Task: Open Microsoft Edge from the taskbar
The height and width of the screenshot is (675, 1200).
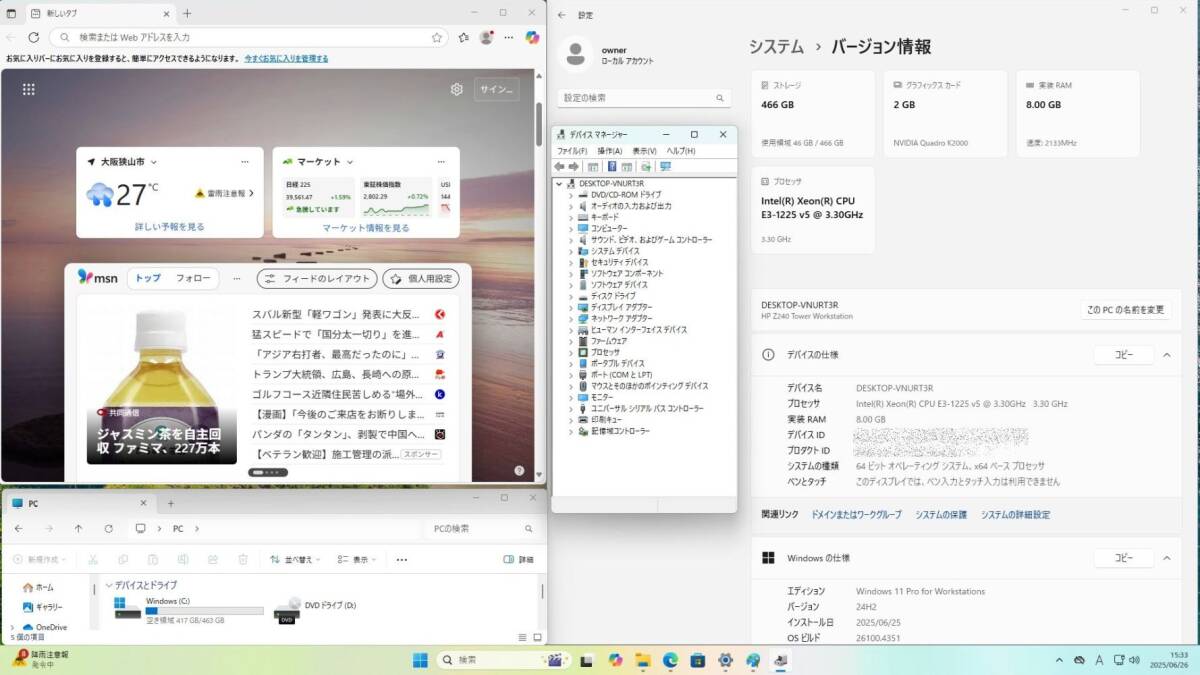Action: point(670,660)
